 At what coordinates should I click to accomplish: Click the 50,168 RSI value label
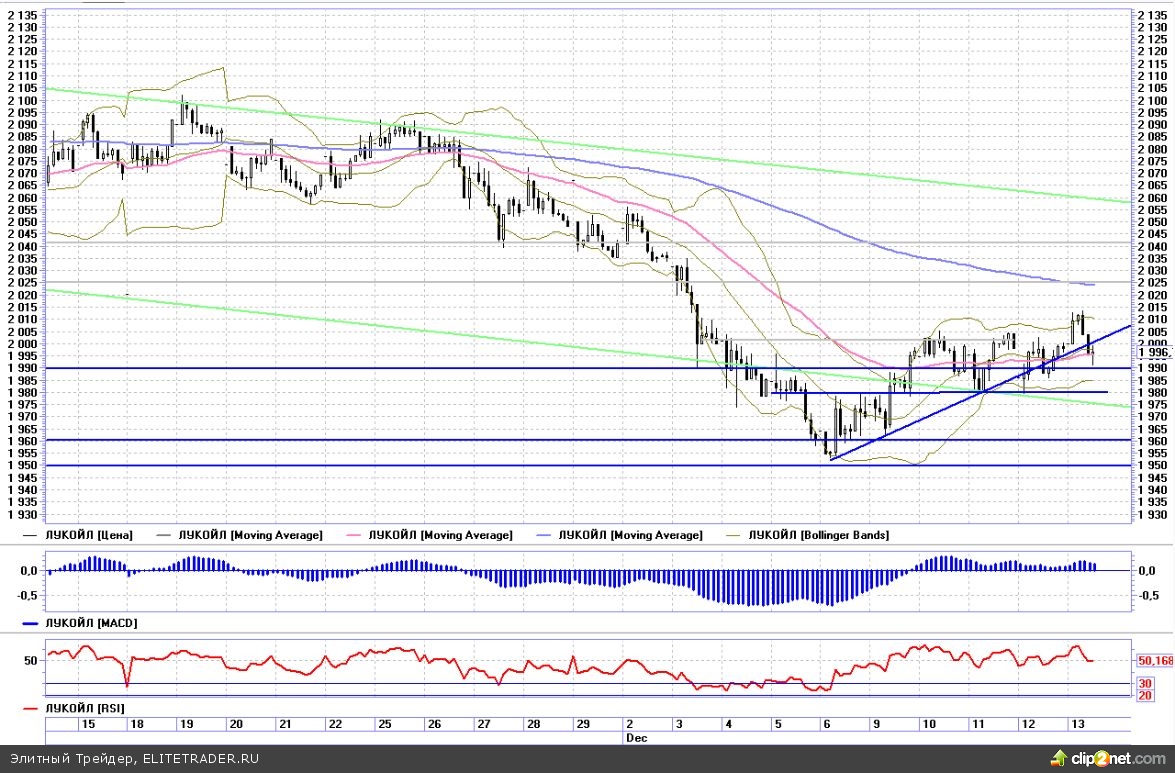click(x=1155, y=661)
